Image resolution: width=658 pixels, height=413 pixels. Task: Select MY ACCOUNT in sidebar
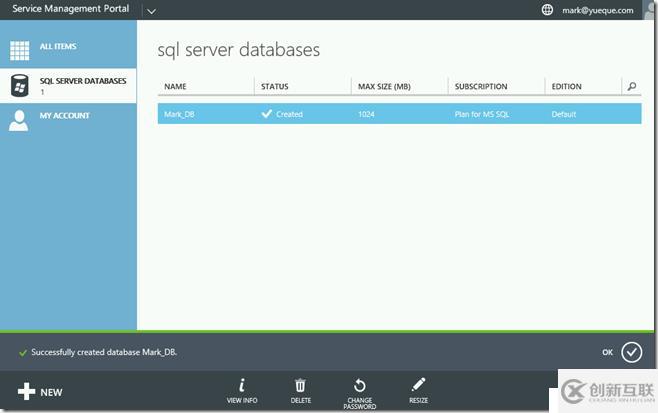(65, 116)
